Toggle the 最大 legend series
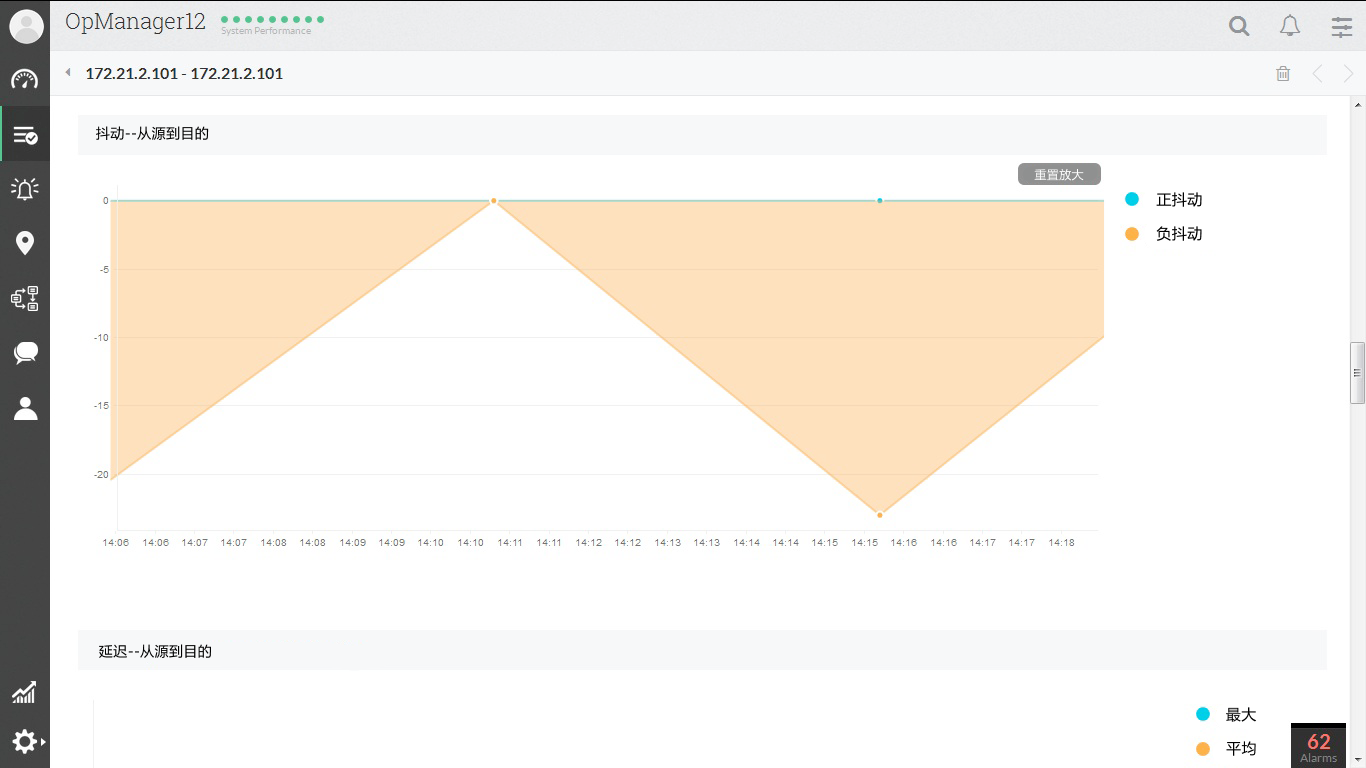Viewport: 1366px width, 768px height. (1226, 714)
